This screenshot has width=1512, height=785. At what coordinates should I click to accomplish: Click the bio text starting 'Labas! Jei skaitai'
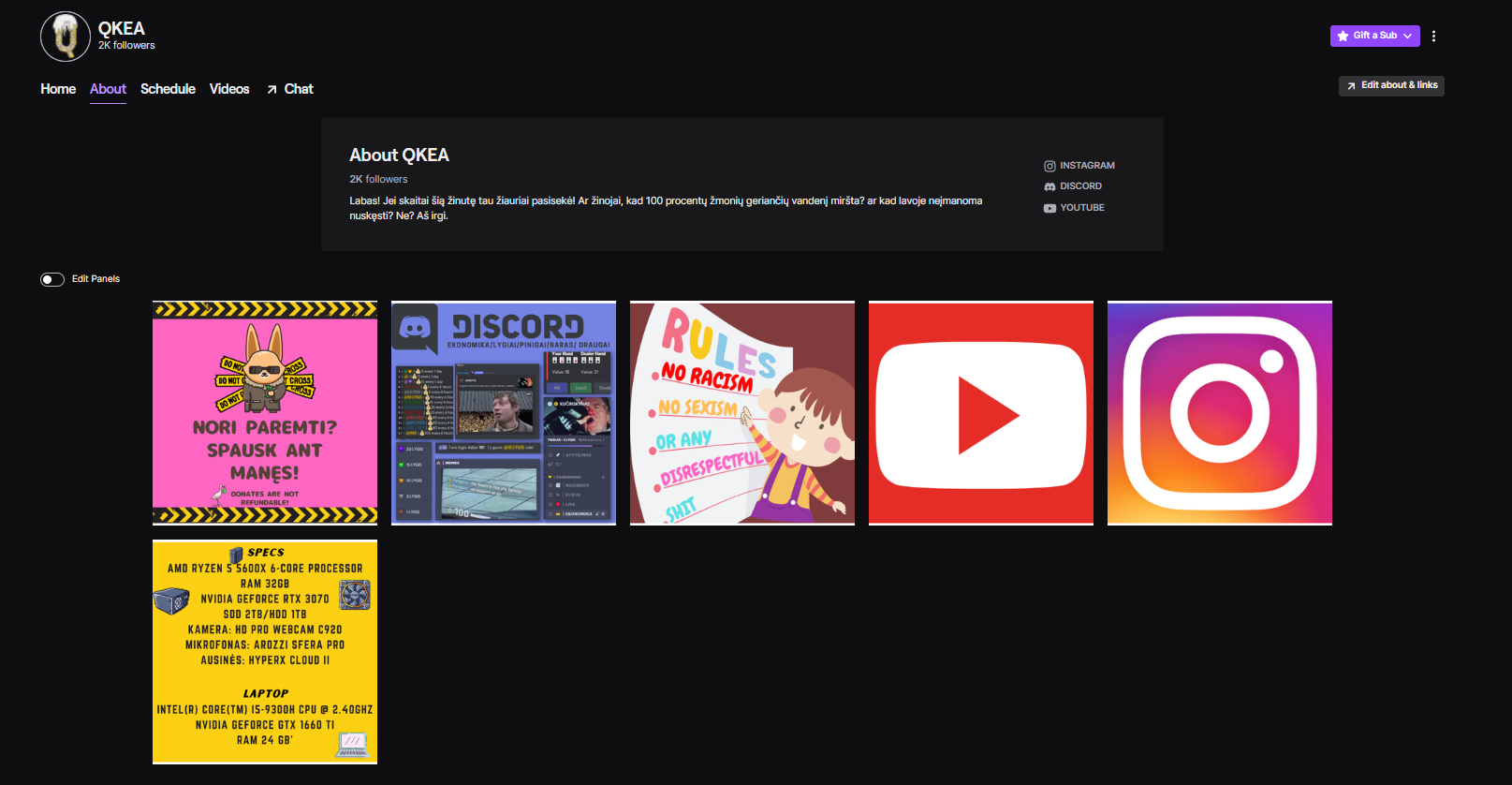pyautogui.click(x=666, y=208)
